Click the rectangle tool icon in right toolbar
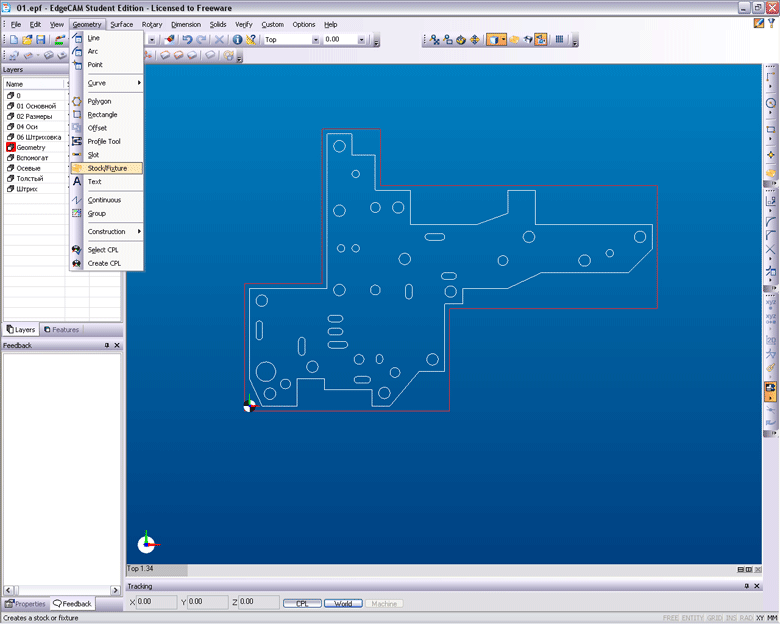Image resolution: width=780 pixels, height=624 pixels. 771,129
